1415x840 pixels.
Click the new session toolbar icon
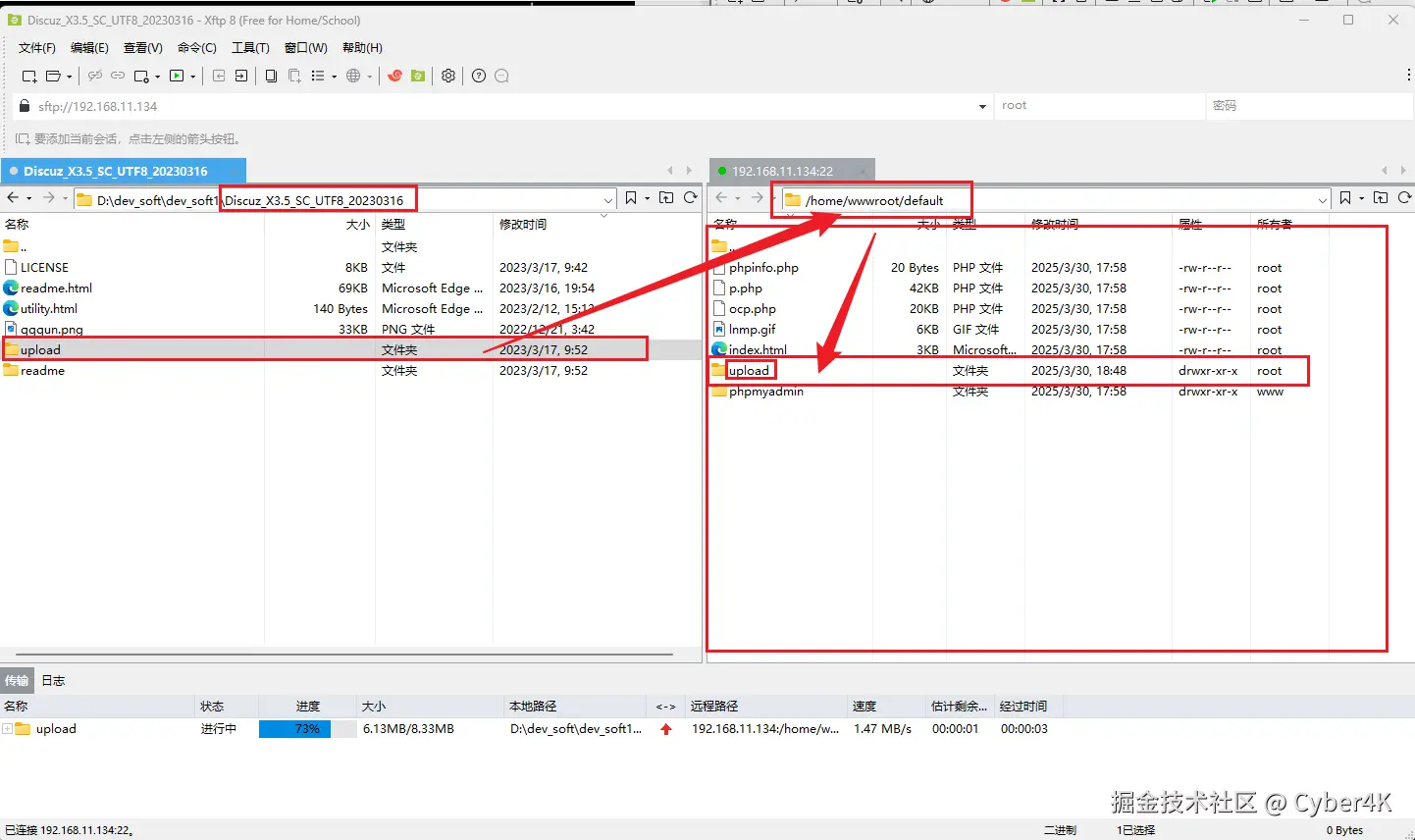tap(29, 76)
